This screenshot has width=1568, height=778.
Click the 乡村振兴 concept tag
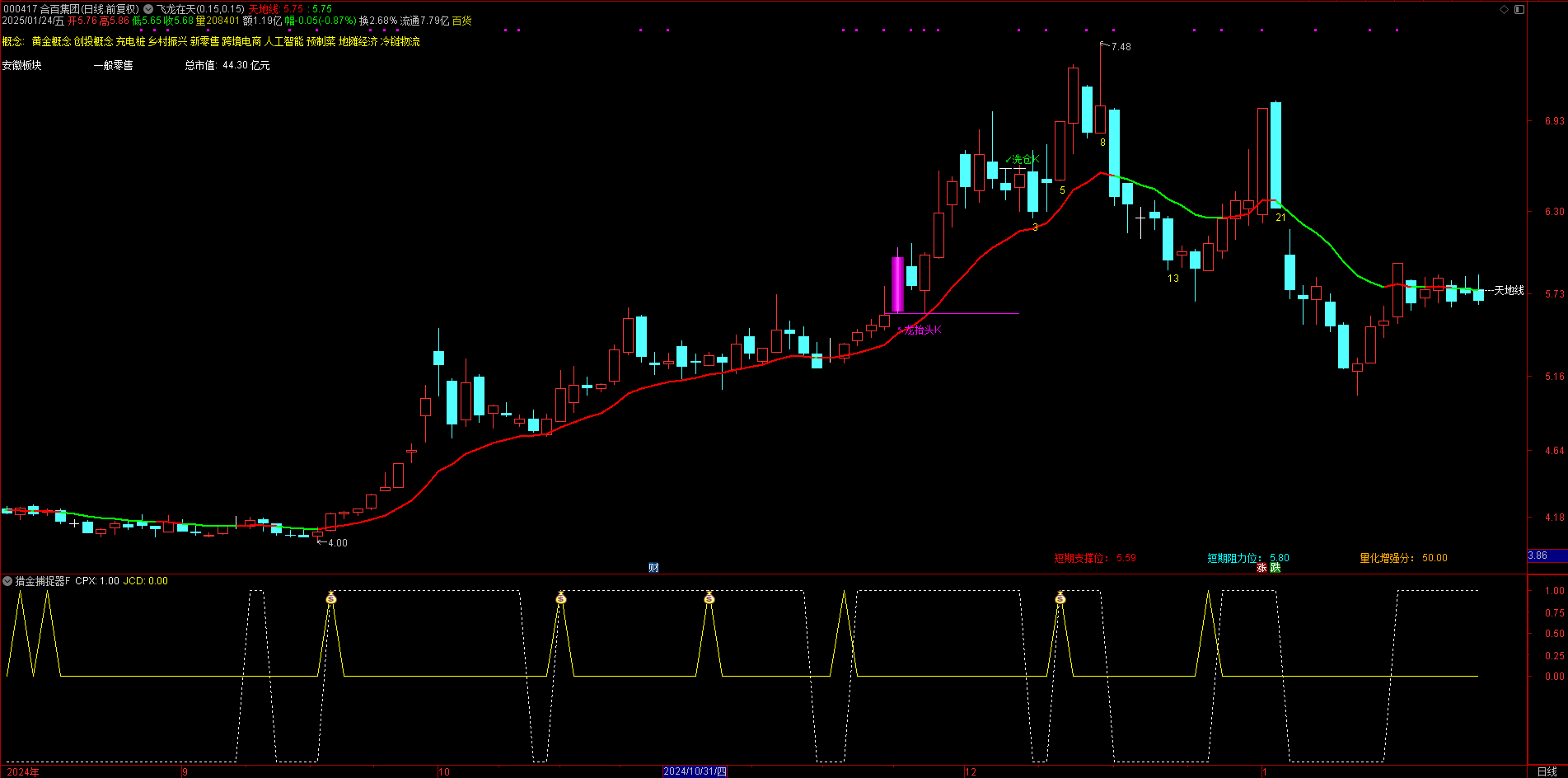coord(167,41)
